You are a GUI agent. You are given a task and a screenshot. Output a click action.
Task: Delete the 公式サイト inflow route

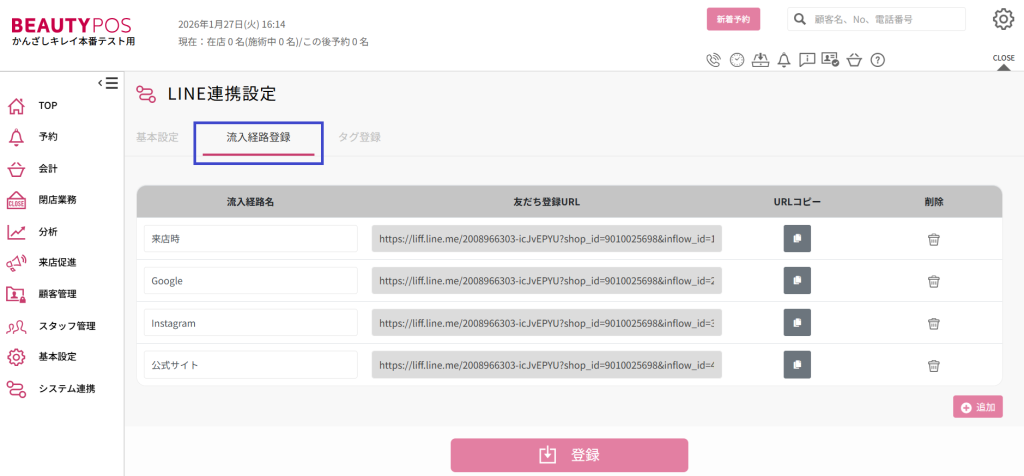pos(933,365)
